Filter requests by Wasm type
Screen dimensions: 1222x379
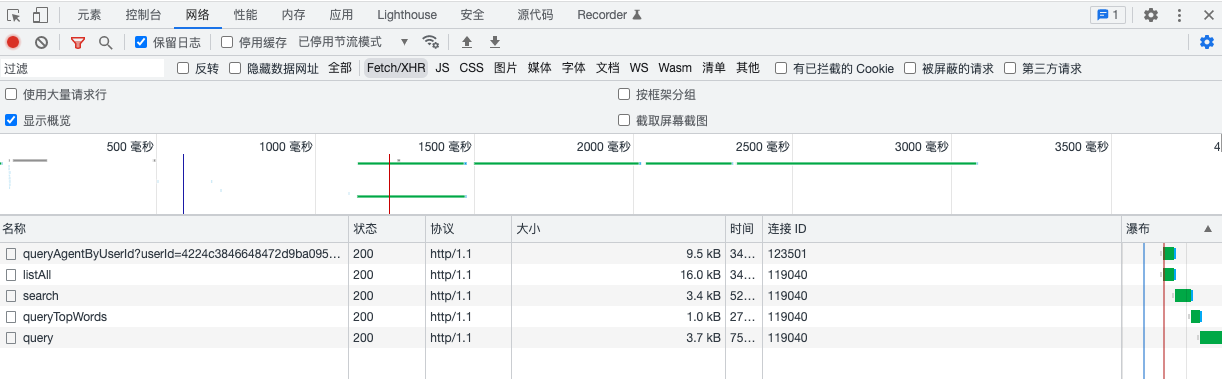coord(674,68)
